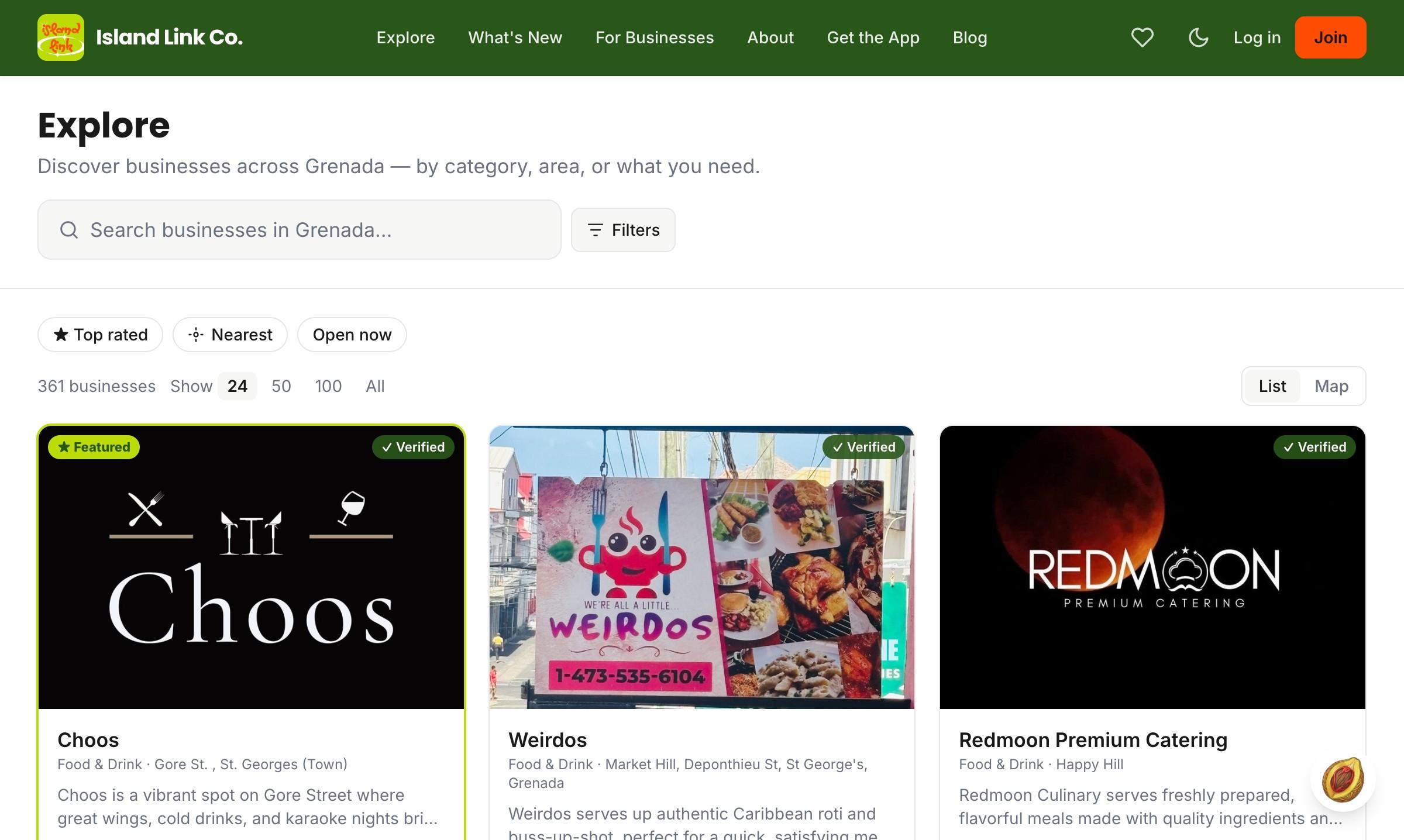Screen dimensions: 1404x840
Task: Click the Island Link Co. brand name
Action: coord(169,37)
